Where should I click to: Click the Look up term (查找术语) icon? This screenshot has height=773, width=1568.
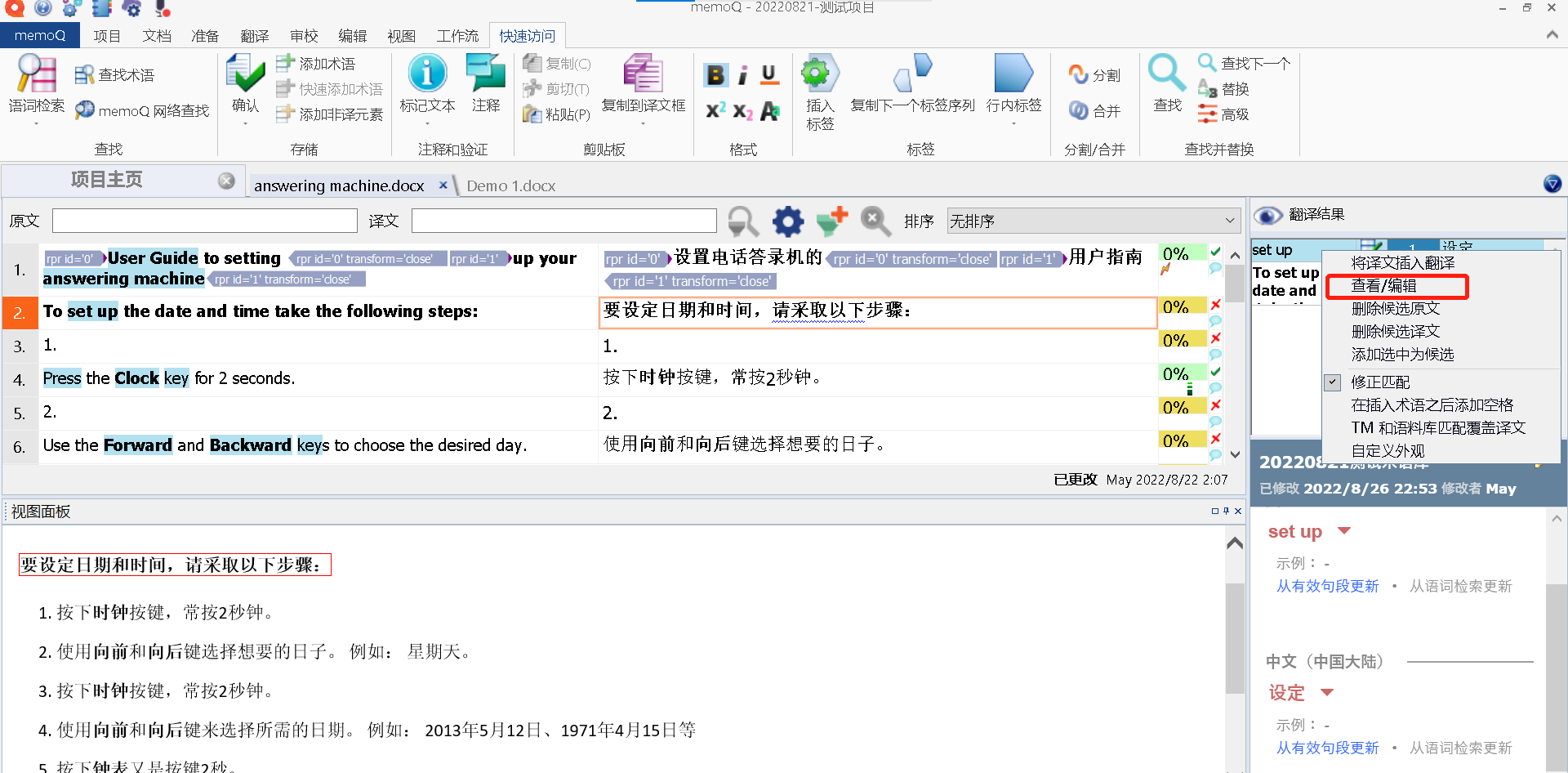[84, 75]
